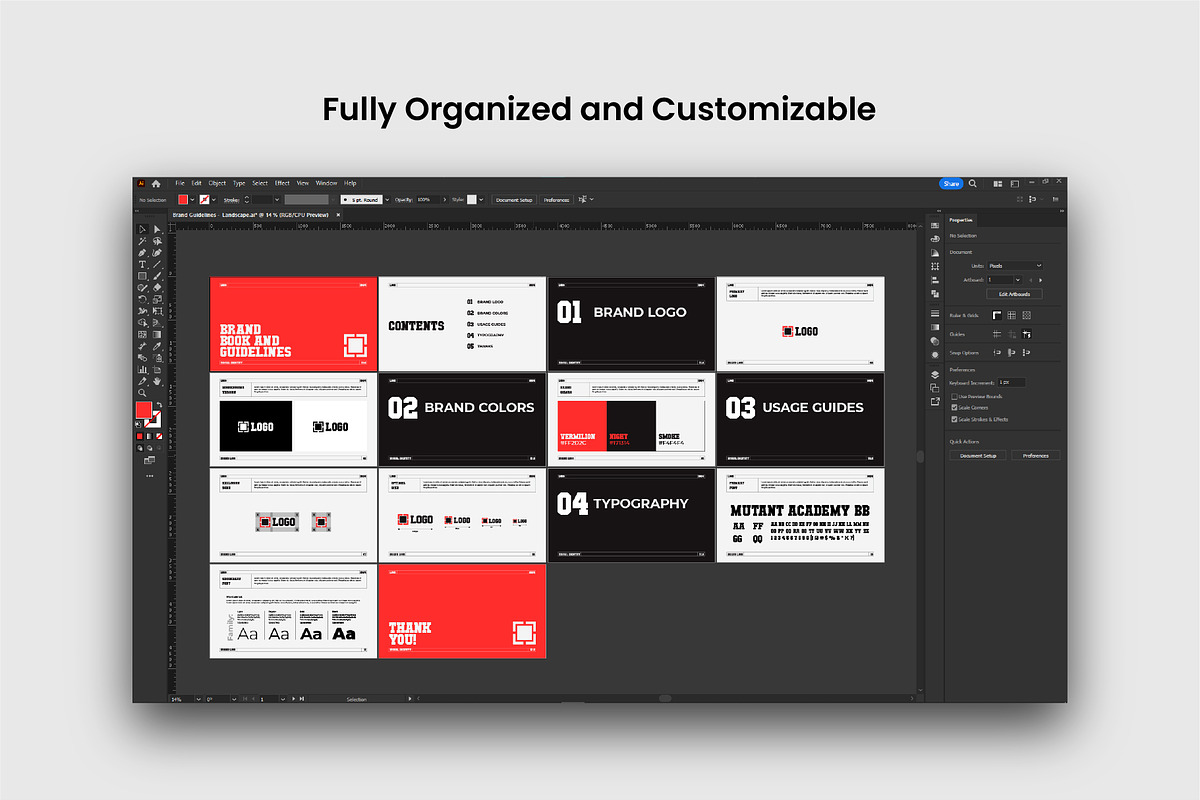Toggle Snap to Point option
Screen dimensions: 1200x800
click(x=997, y=352)
